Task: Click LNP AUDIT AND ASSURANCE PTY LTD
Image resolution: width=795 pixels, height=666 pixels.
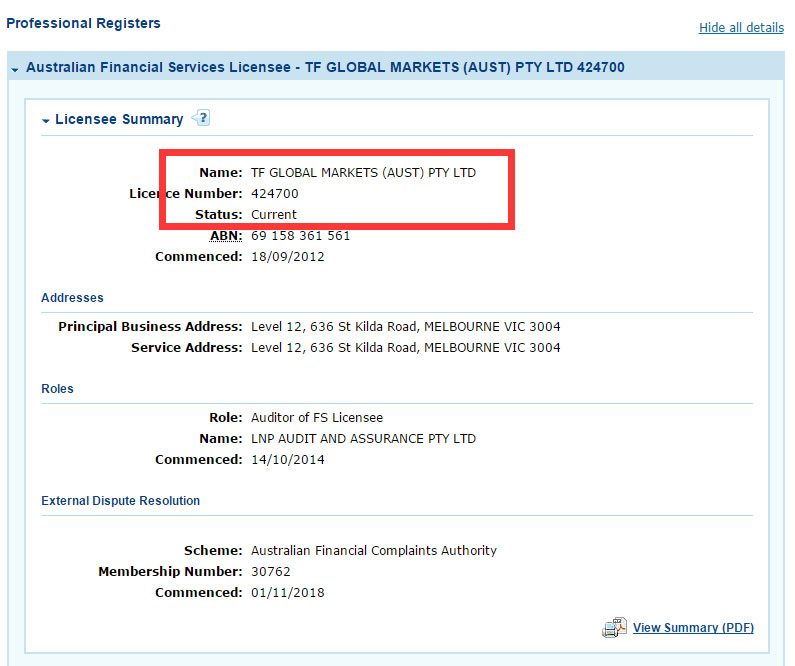Action: click(364, 439)
